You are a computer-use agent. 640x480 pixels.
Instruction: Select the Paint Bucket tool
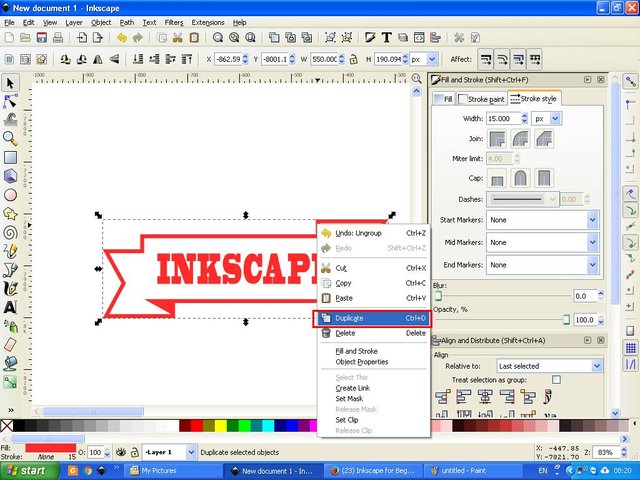(x=10, y=363)
